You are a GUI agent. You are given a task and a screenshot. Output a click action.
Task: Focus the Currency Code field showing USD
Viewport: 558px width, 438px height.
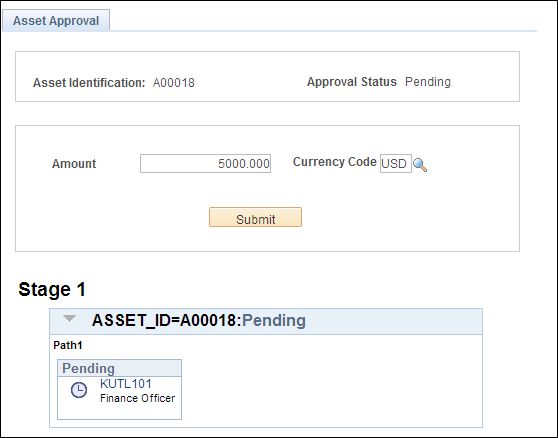pyautogui.click(x=396, y=164)
